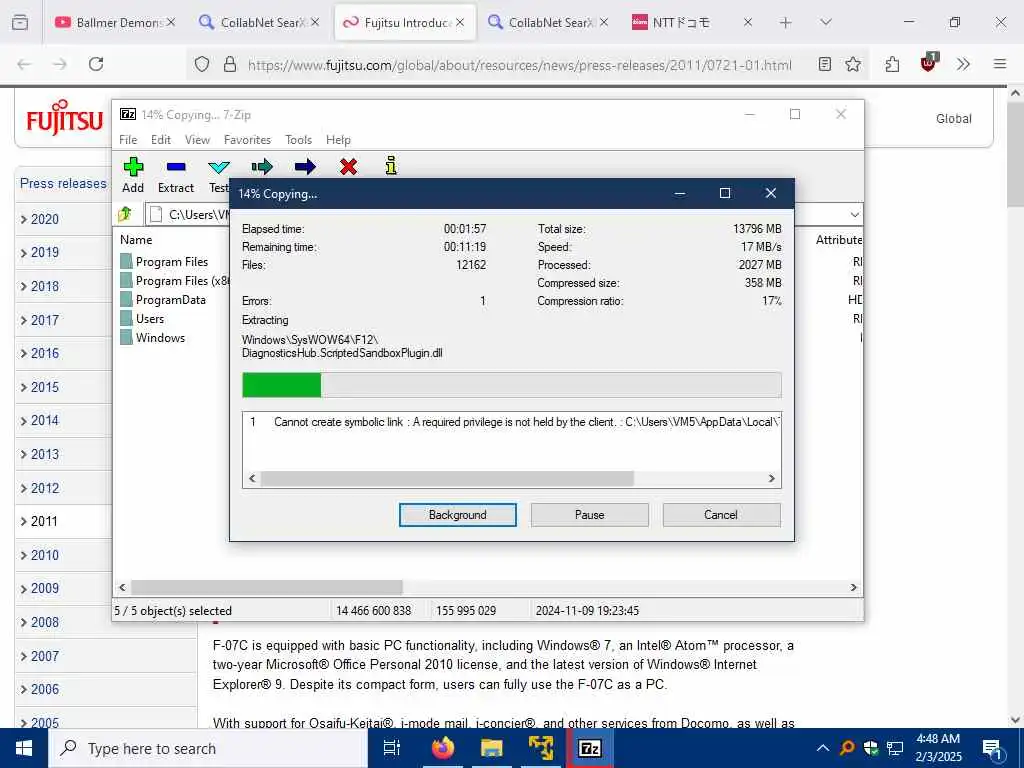Show more toolbar tools overflow chevron
This screenshot has height=768, width=1024.
click(963, 64)
